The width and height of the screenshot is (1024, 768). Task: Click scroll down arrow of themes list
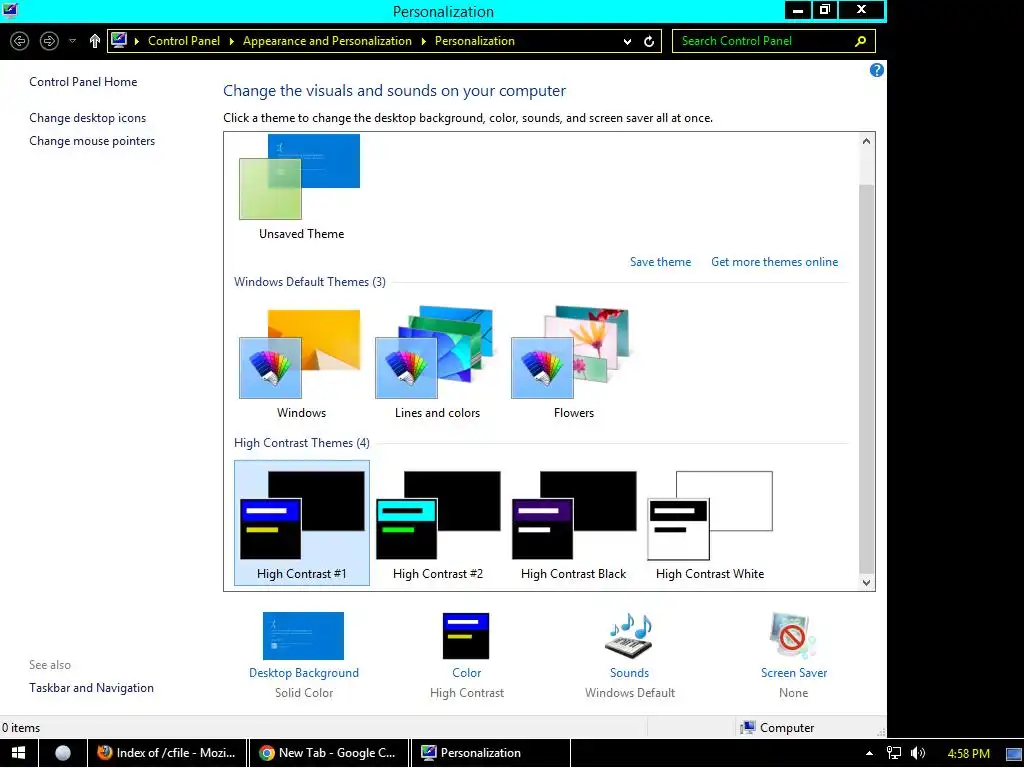(866, 583)
